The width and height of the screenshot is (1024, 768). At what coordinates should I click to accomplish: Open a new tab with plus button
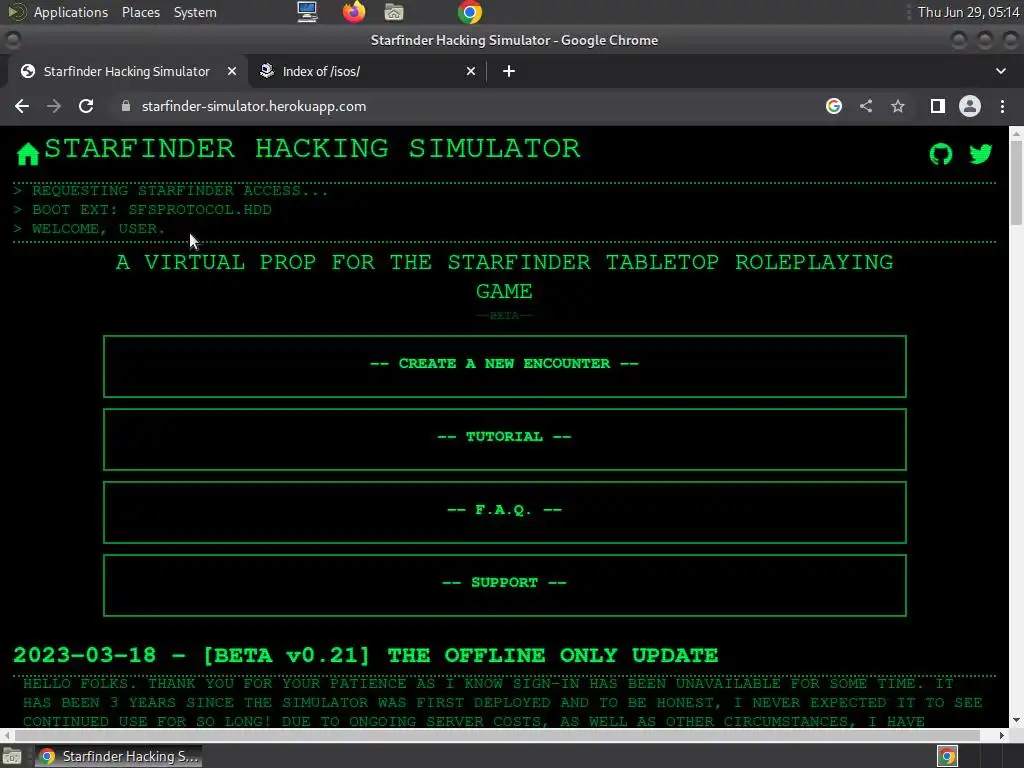tap(509, 71)
